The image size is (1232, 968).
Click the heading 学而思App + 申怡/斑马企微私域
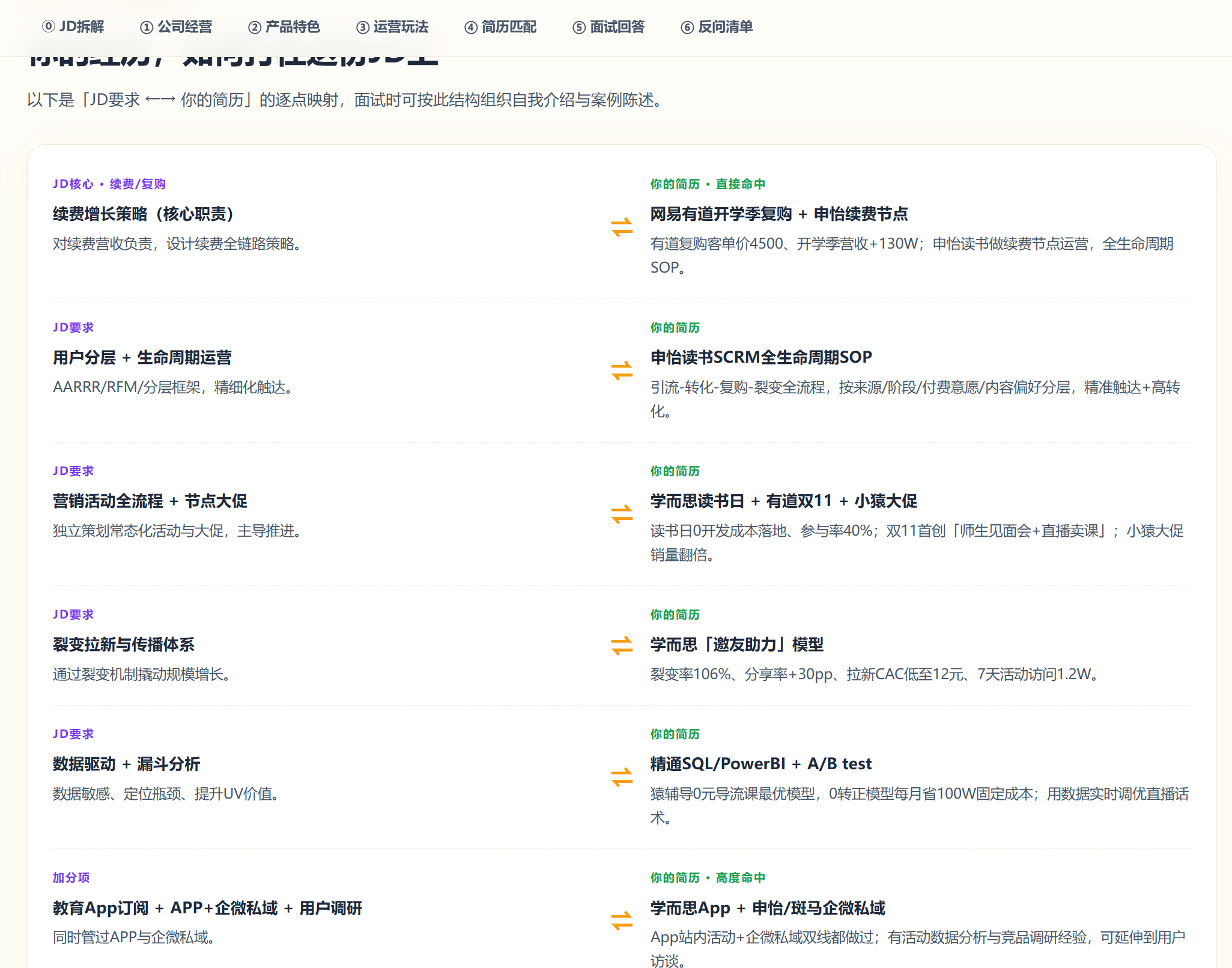pos(768,907)
